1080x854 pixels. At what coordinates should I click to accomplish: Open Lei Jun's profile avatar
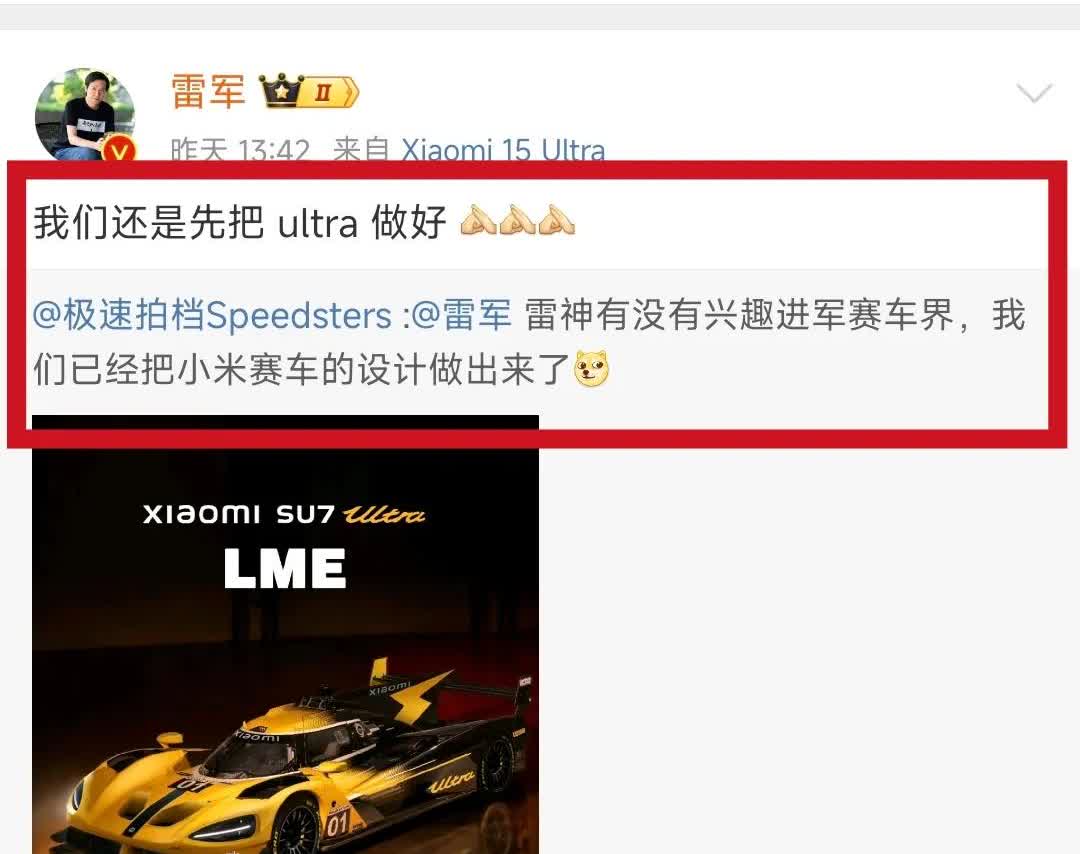85,116
